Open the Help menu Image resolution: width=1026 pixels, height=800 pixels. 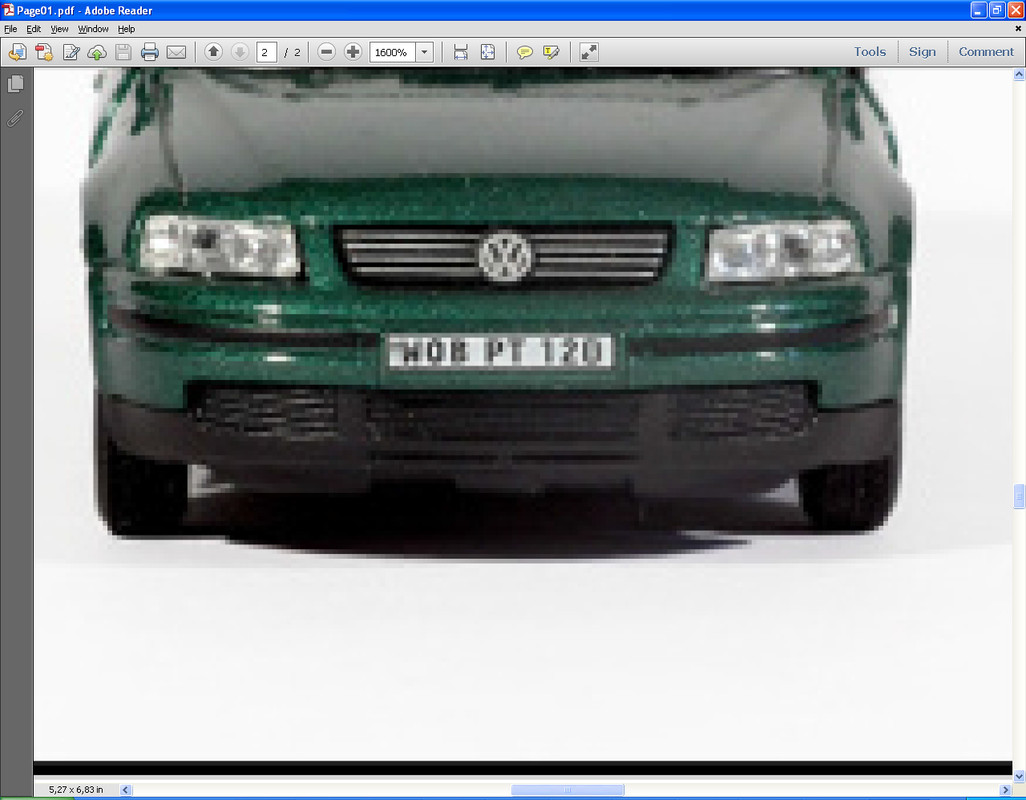pyautogui.click(x=126, y=29)
